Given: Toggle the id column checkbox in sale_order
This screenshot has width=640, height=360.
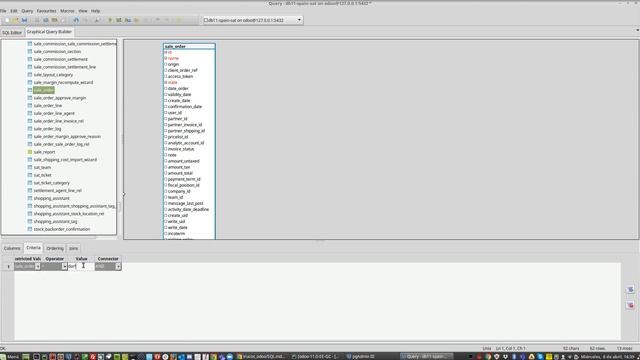Looking at the screenshot, I should click(166, 52).
